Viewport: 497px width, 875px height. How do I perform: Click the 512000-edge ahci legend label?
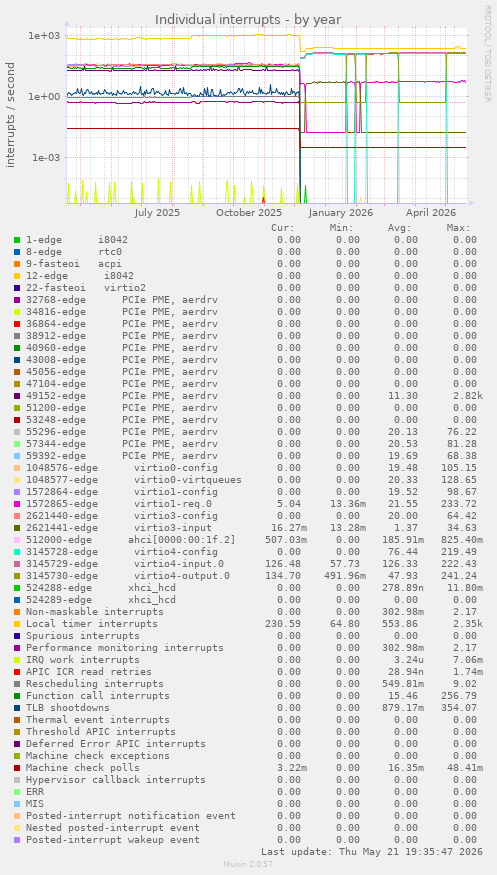point(131,540)
